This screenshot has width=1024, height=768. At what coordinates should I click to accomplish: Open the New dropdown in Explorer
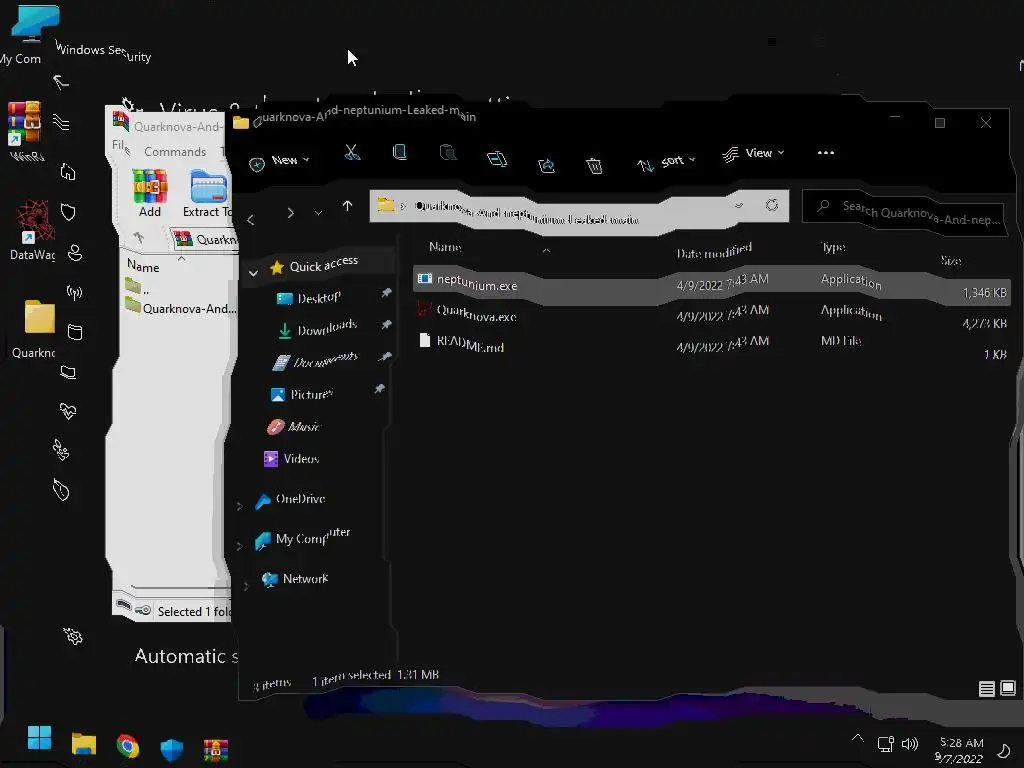(x=279, y=161)
